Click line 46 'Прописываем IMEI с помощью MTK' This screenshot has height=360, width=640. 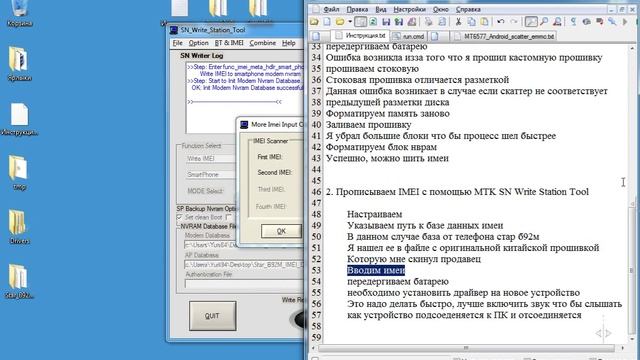pyautogui.click(x=457, y=192)
